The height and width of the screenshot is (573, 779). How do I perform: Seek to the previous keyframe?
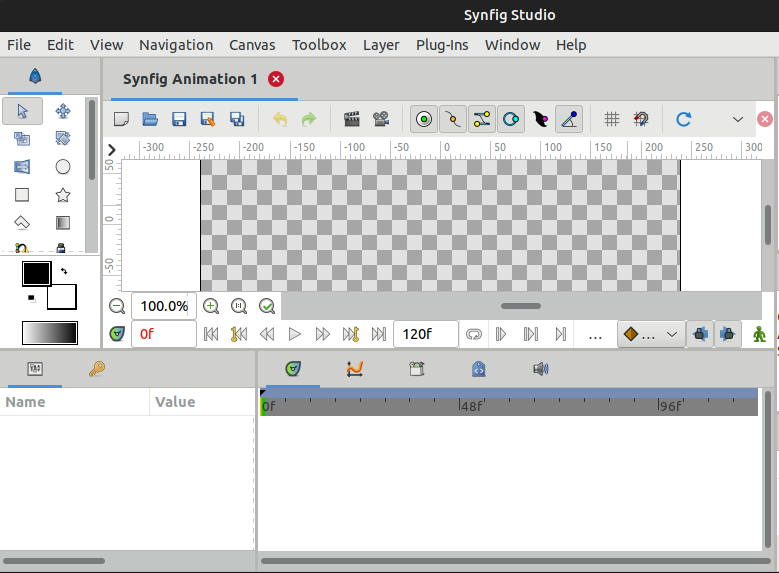coord(239,334)
